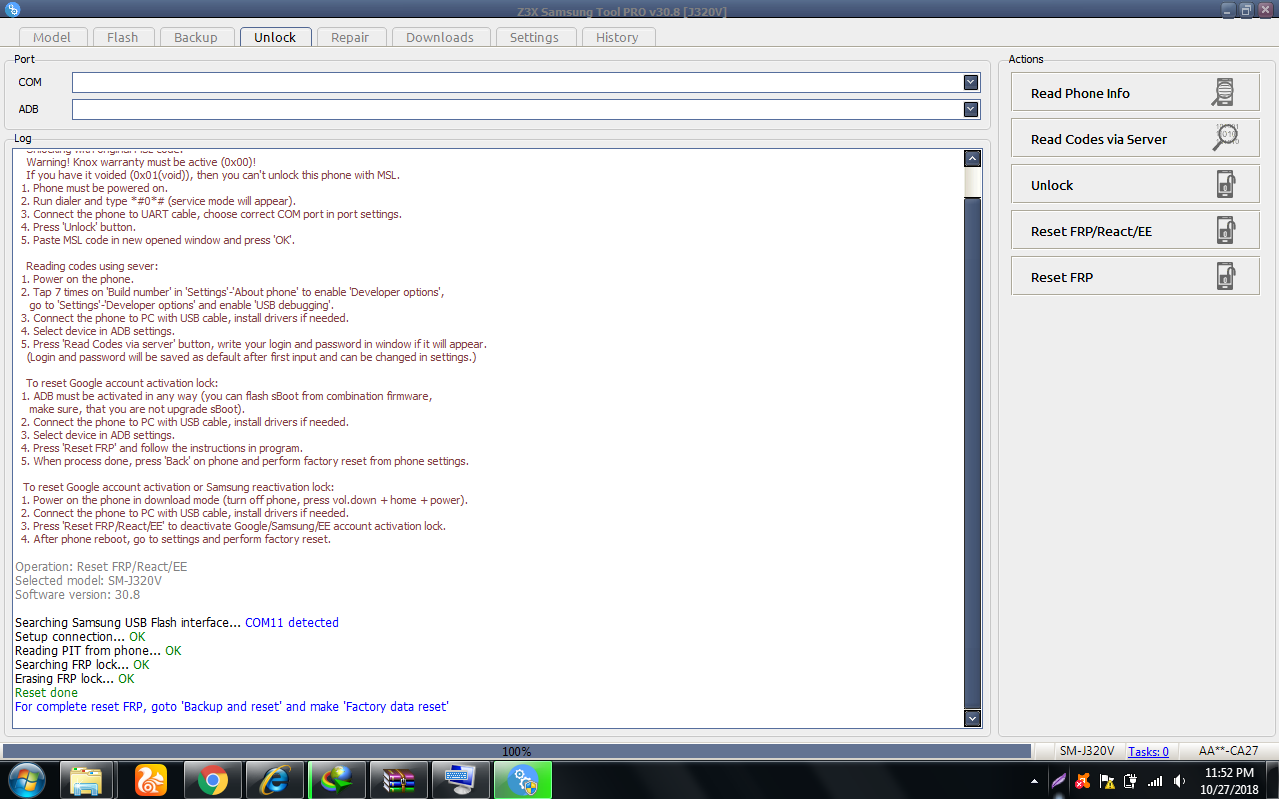Open Internet Download Manager taskbar icon
The image size is (1279, 799).
click(336, 780)
